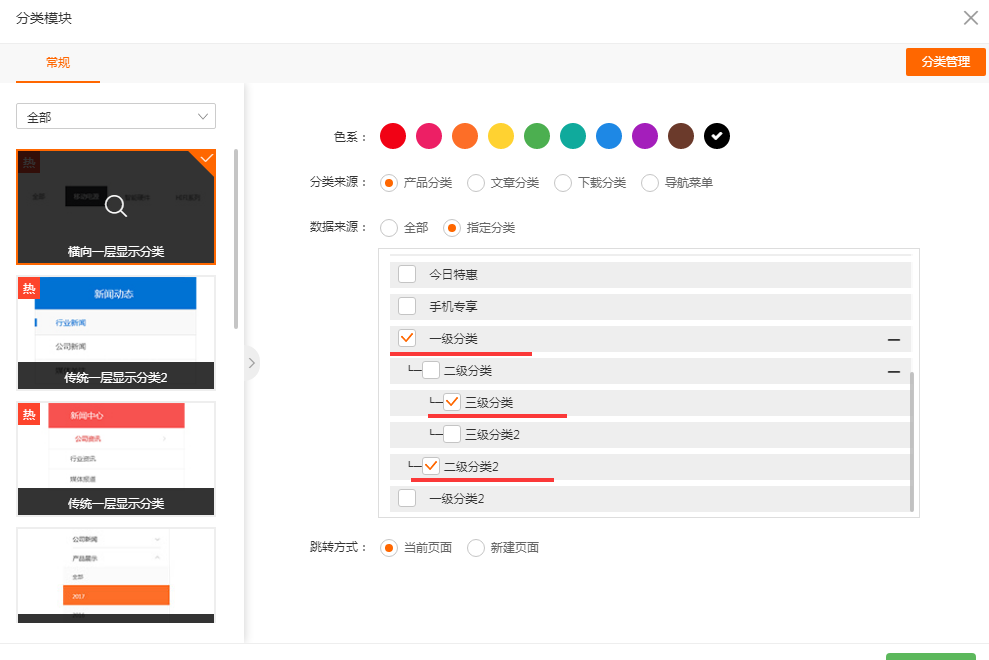Pick the accordion style thumbnail with 2017

tap(116, 575)
